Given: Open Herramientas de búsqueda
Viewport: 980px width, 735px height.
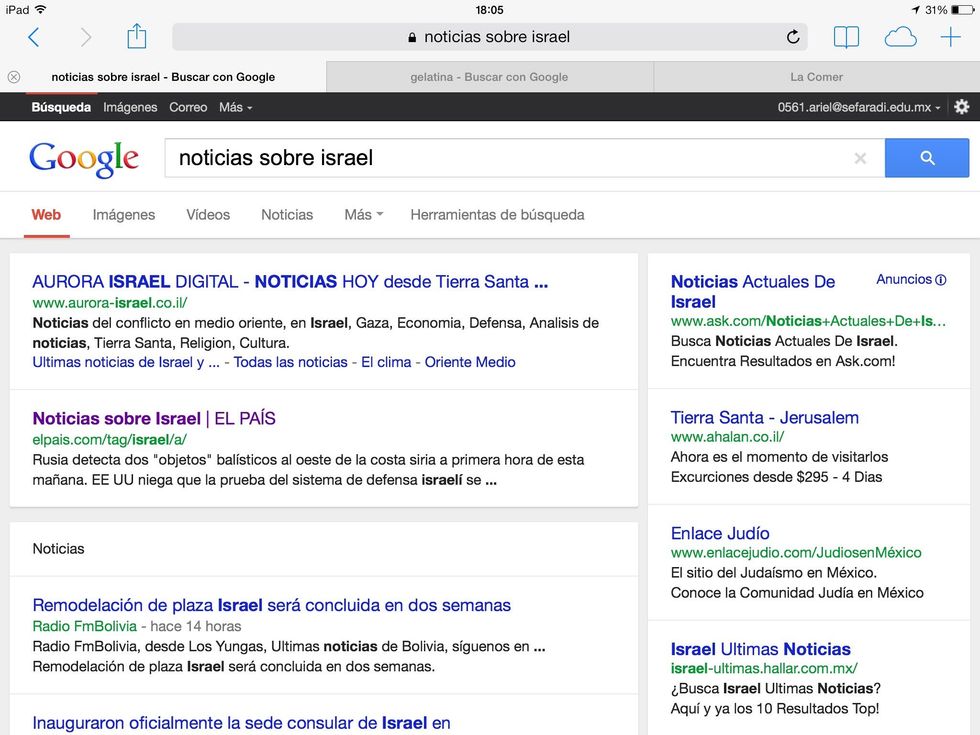Looking at the screenshot, I should coord(497,215).
